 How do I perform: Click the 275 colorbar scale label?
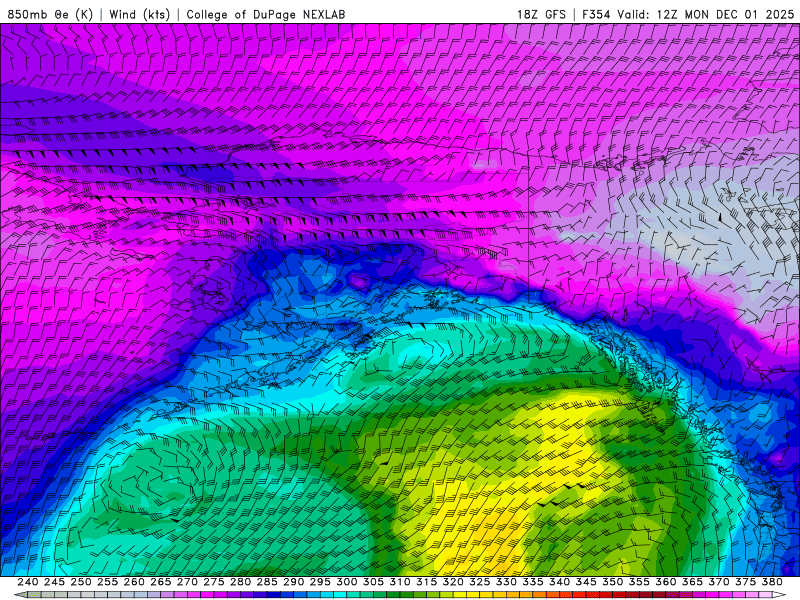pyautogui.click(x=214, y=582)
